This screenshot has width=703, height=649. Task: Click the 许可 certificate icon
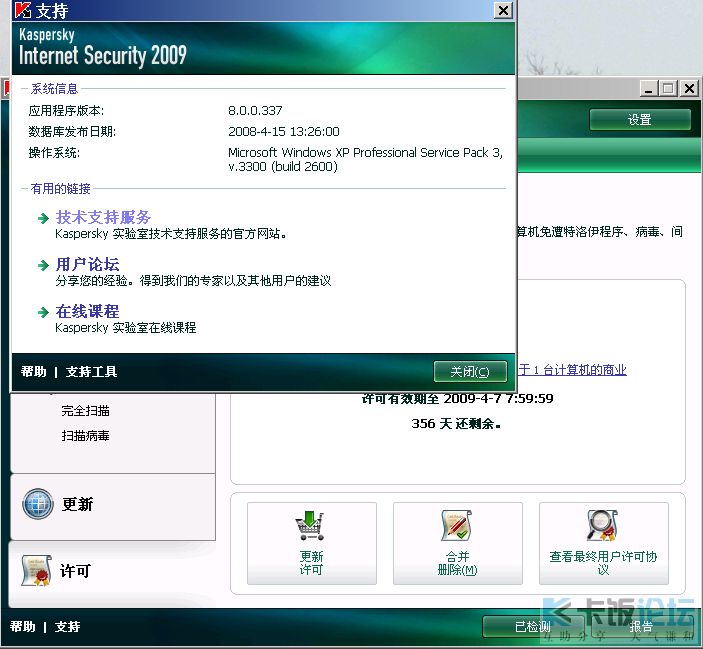coord(36,571)
